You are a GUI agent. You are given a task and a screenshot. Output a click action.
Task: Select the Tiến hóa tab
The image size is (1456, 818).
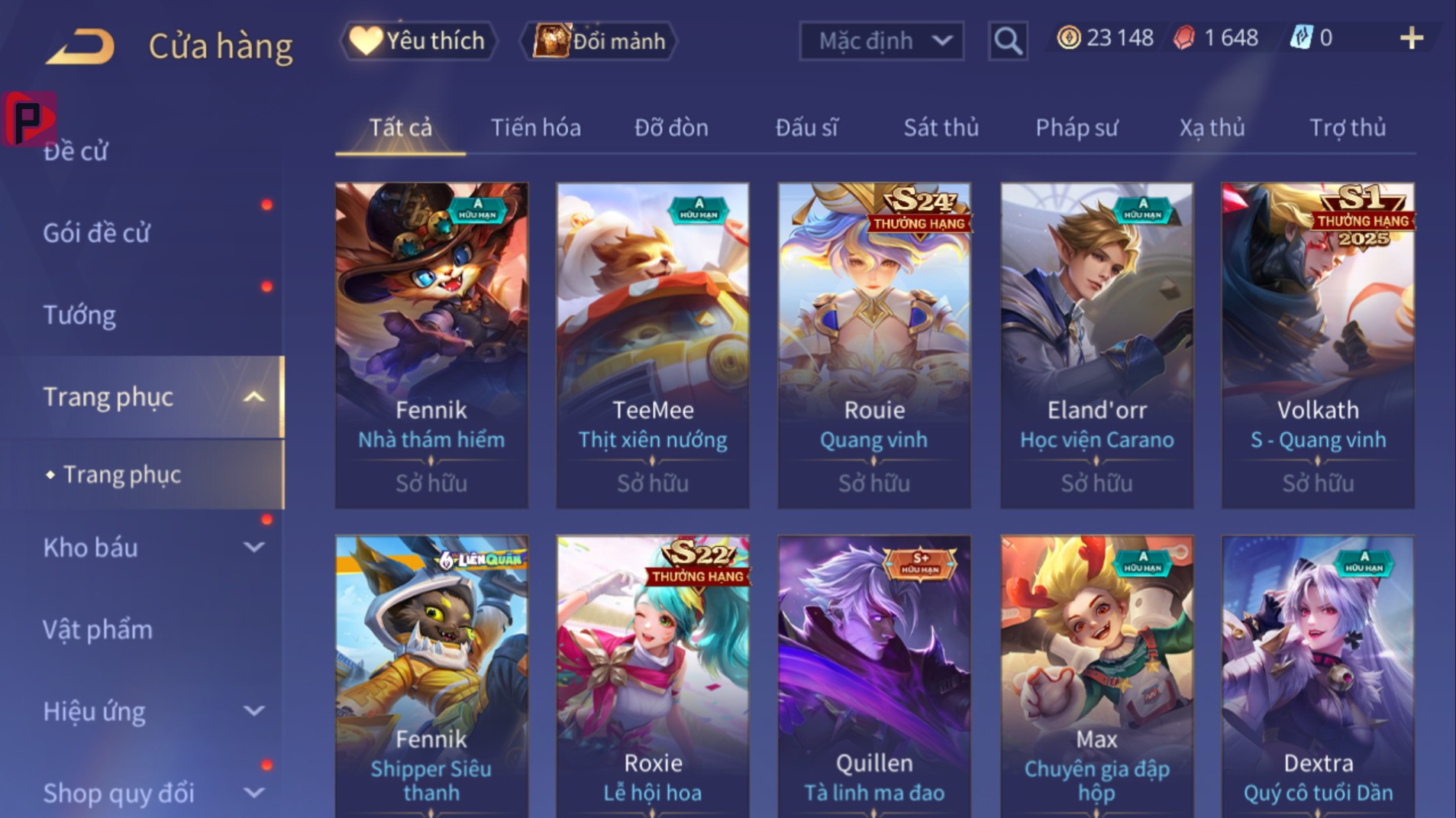(x=535, y=128)
